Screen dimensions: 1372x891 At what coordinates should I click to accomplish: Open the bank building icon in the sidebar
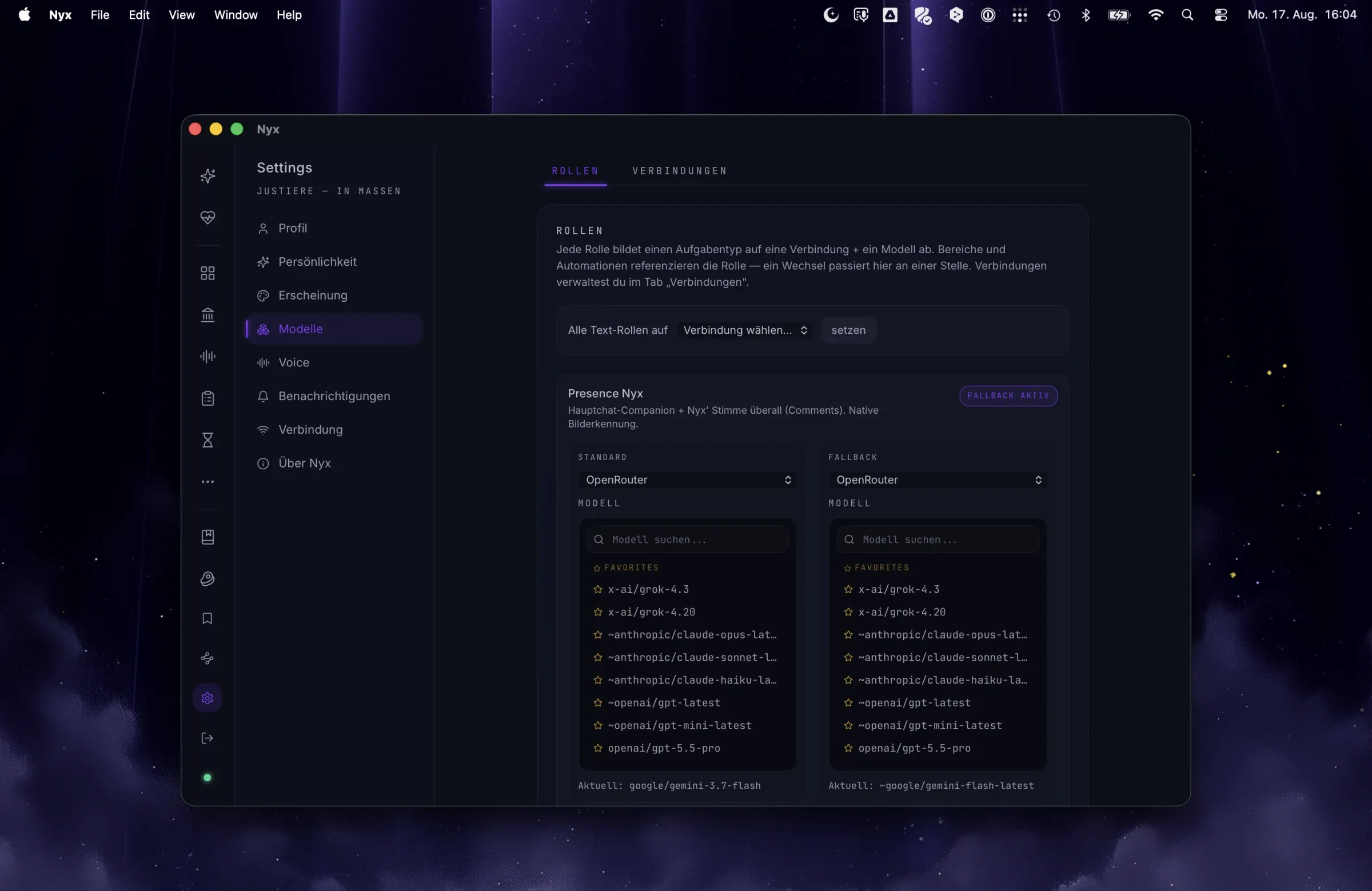coord(208,315)
